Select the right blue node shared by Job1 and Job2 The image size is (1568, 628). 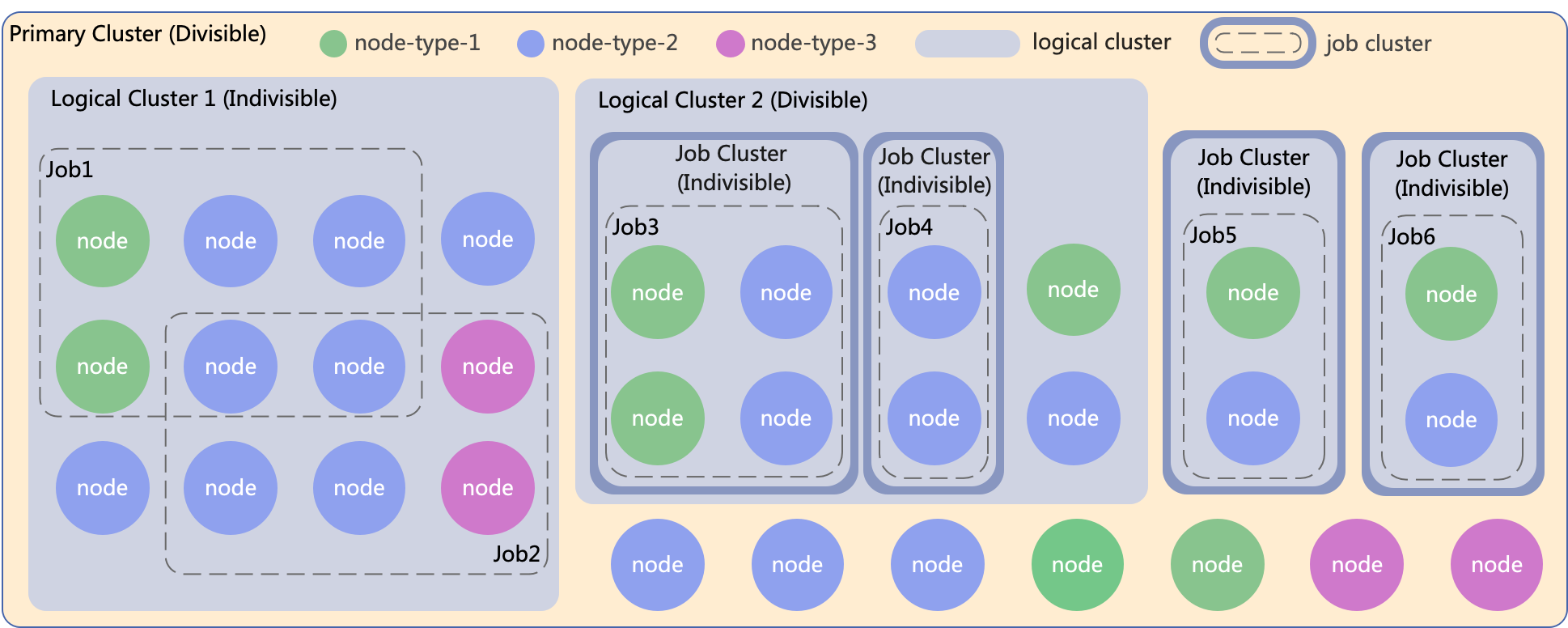point(359,367)
